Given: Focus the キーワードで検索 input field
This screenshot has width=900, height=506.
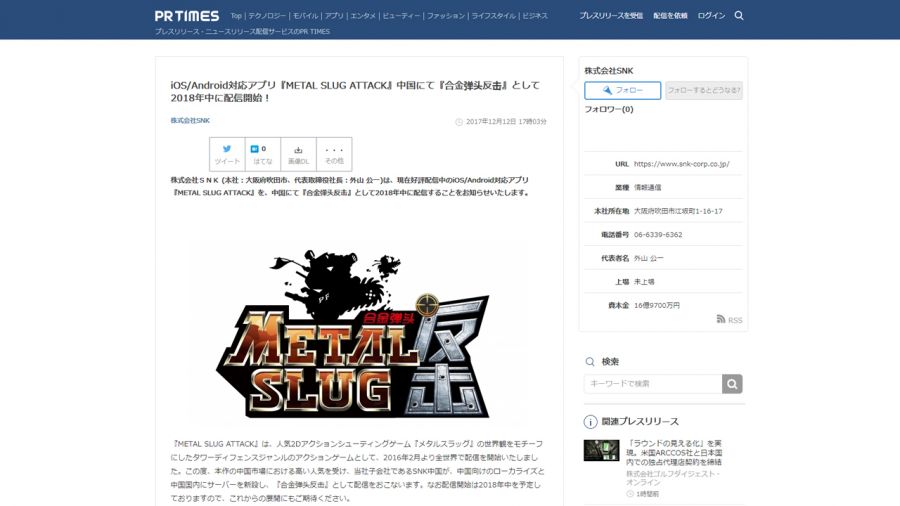Looking at the screenshot, I should pyautogui.click(x=653, y=384).
